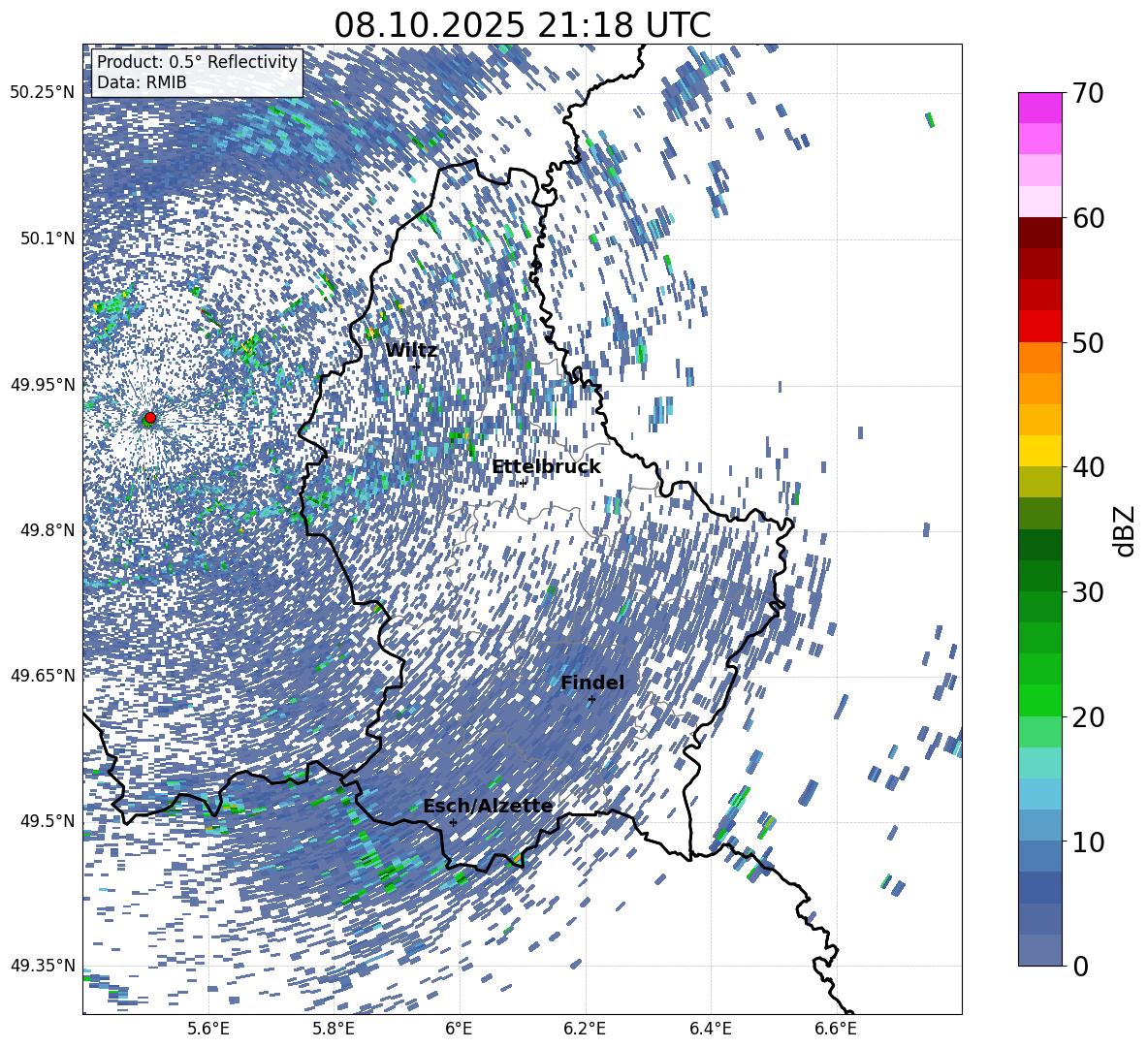Click the Data: RMIB text
Viewport: 1148px width, 1048px height.
coord(142,82)
